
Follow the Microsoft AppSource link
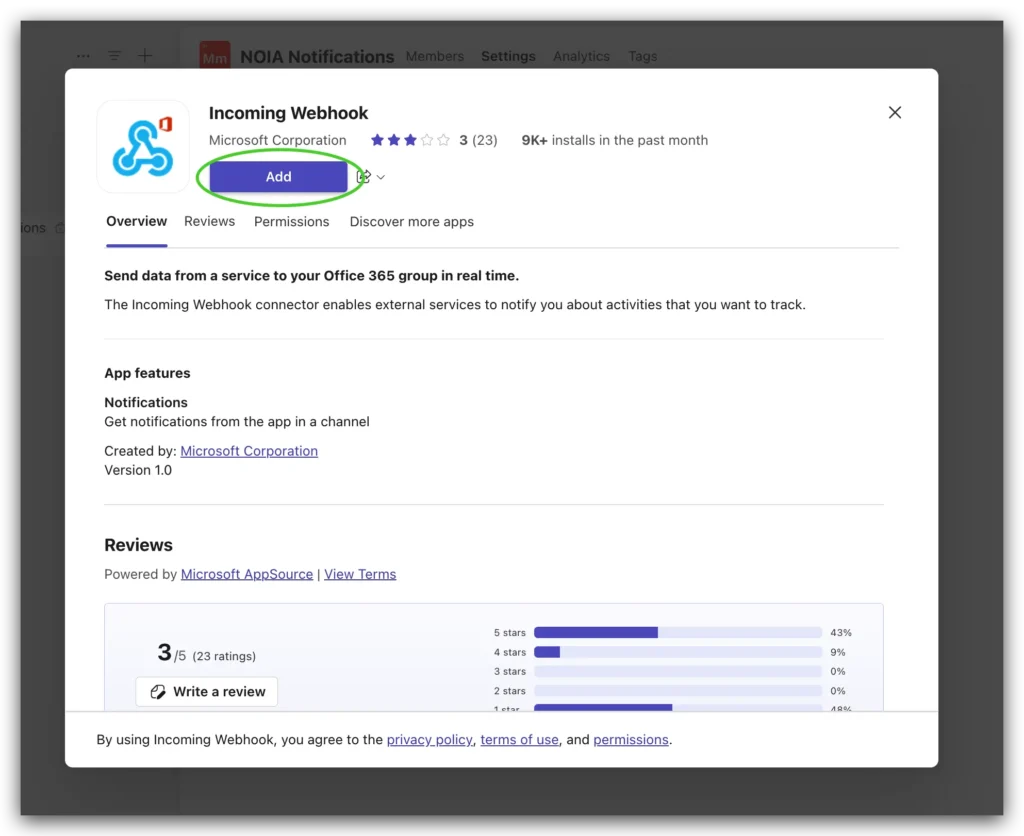[247, 574]
